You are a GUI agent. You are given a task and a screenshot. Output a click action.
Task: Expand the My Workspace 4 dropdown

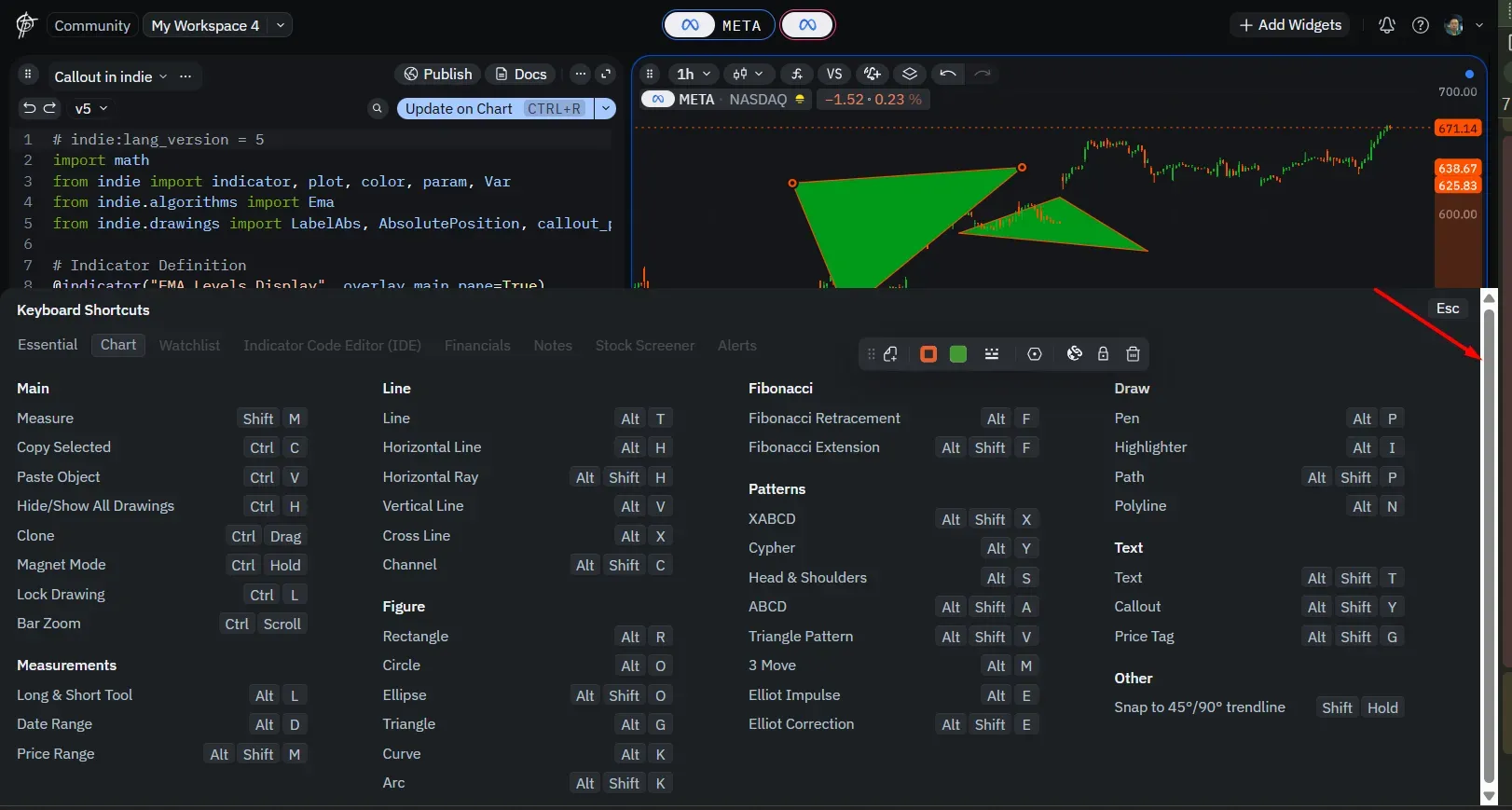point(280,25)
